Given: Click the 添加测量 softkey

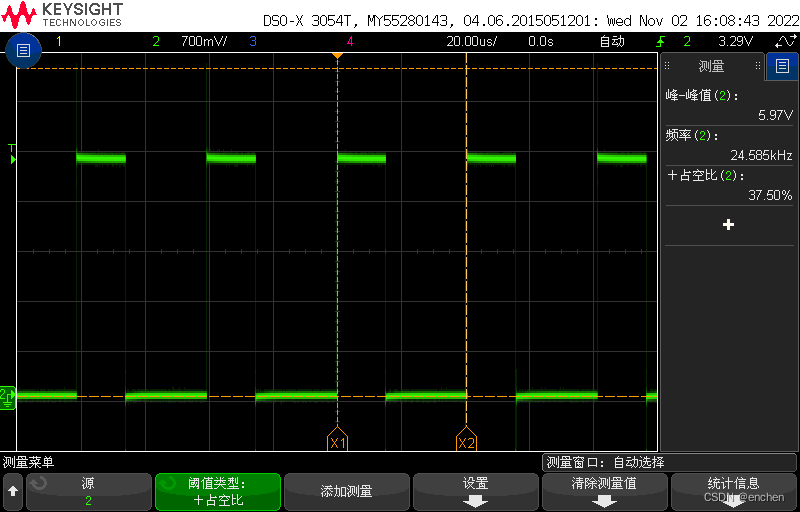Looking at the screenshot, I should tap(347, 492).
